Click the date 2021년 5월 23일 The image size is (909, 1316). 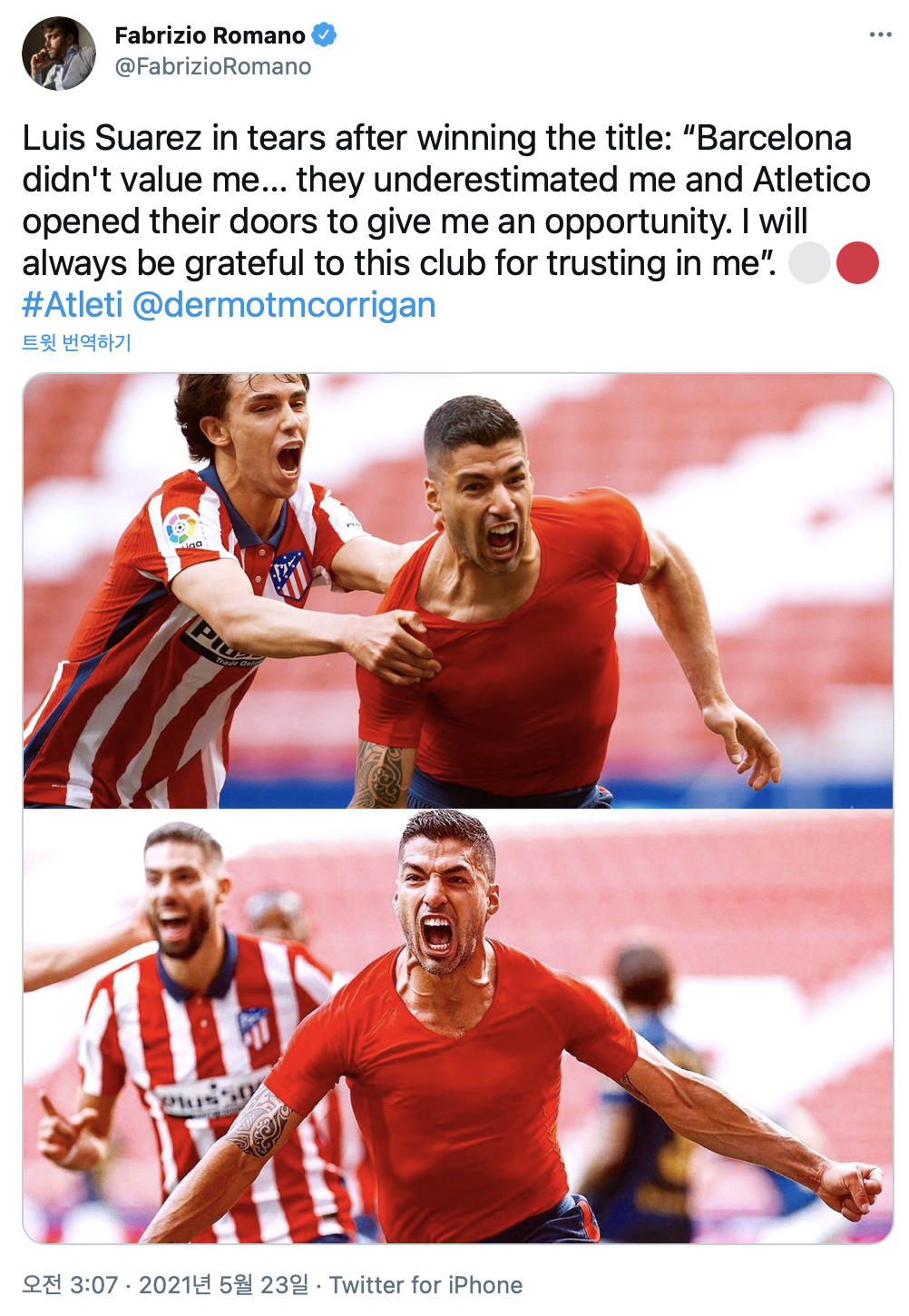tap(224, 1285)
